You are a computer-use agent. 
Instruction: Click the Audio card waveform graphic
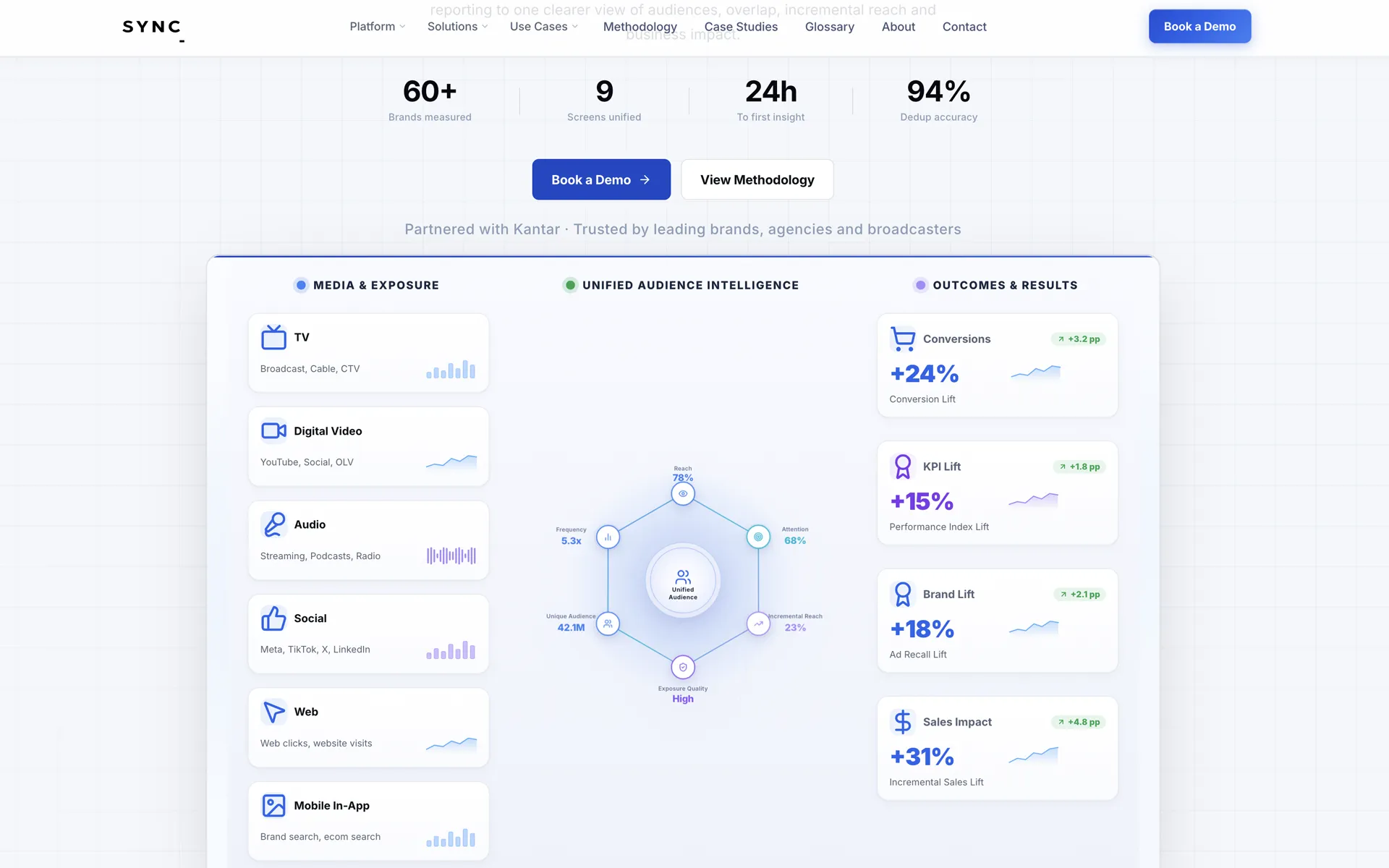(451, 556)
